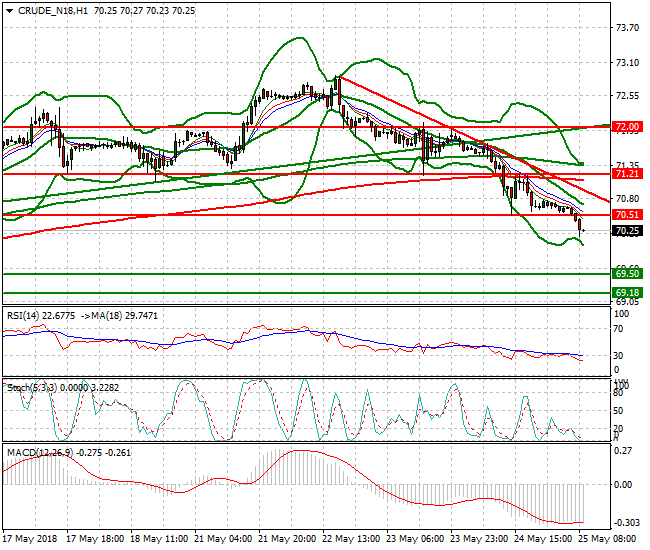Screen dimensions: 650x550
Task: Click the 69.05 price scale value
Action: [x=627, y=302]
